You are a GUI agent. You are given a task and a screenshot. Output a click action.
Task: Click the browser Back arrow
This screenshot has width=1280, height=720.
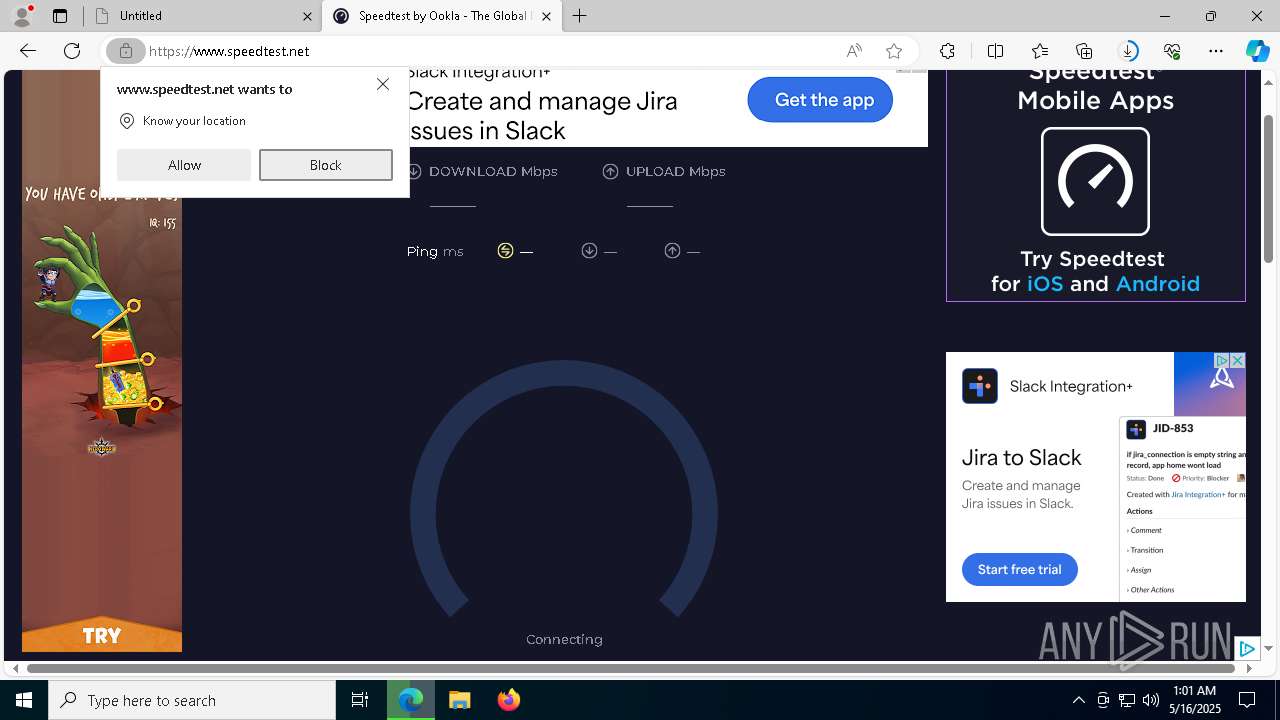click(x=28, y=51)
